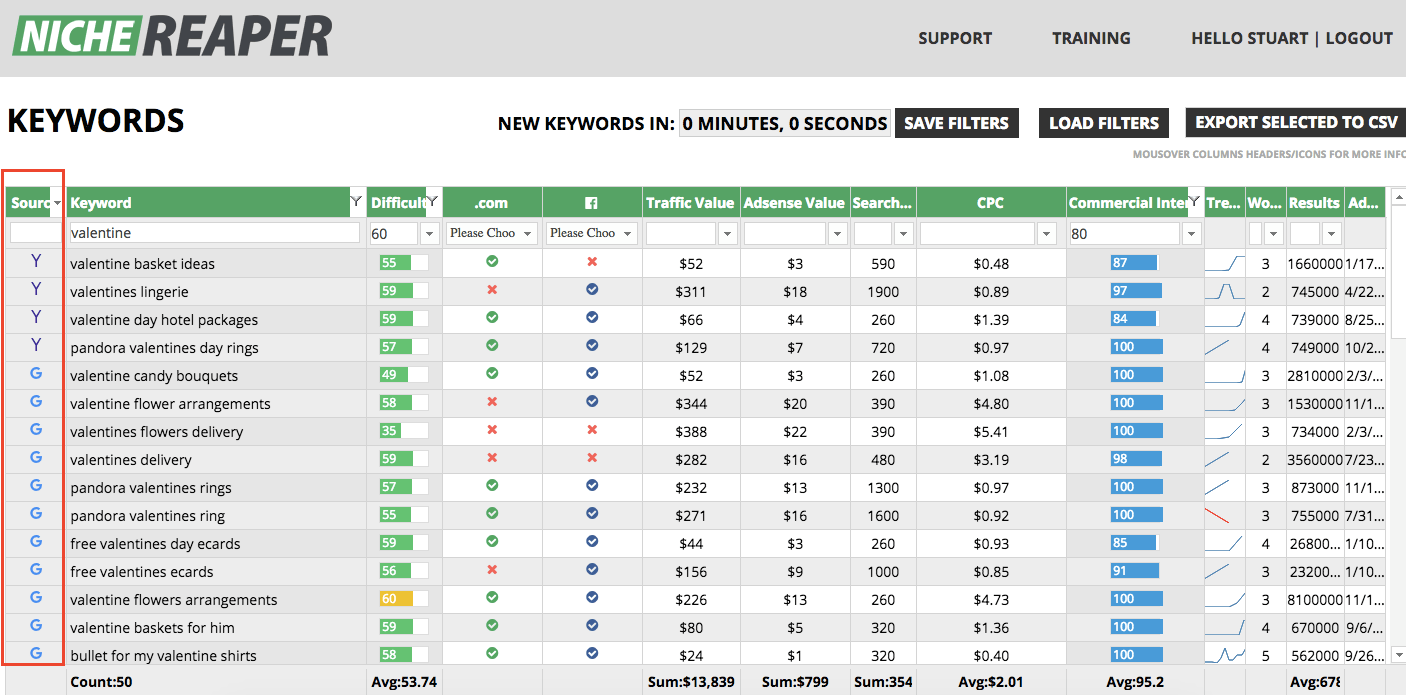Click the trend sparkline for valentines lingerie
1406x695 pixels.
tap(1225, 291)
